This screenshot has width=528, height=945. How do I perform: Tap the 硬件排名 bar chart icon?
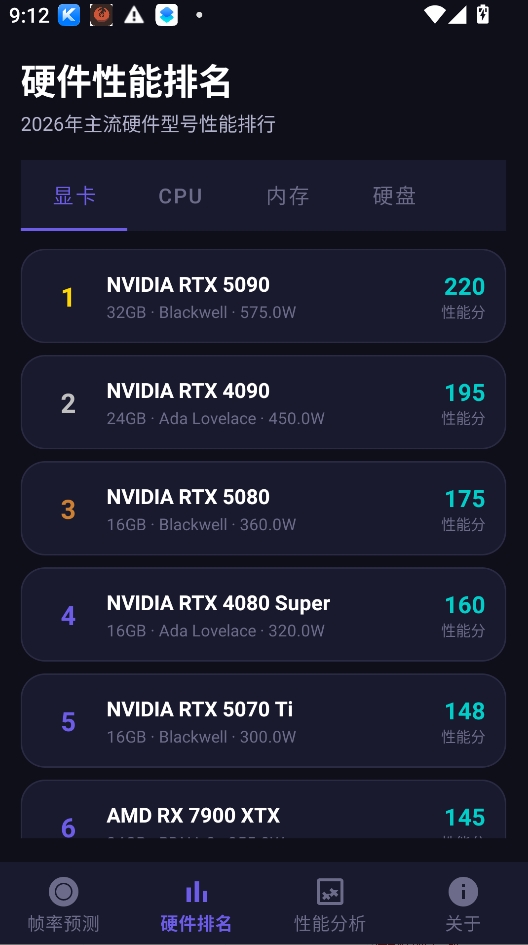pyautogui.click(x=196, y=891)
